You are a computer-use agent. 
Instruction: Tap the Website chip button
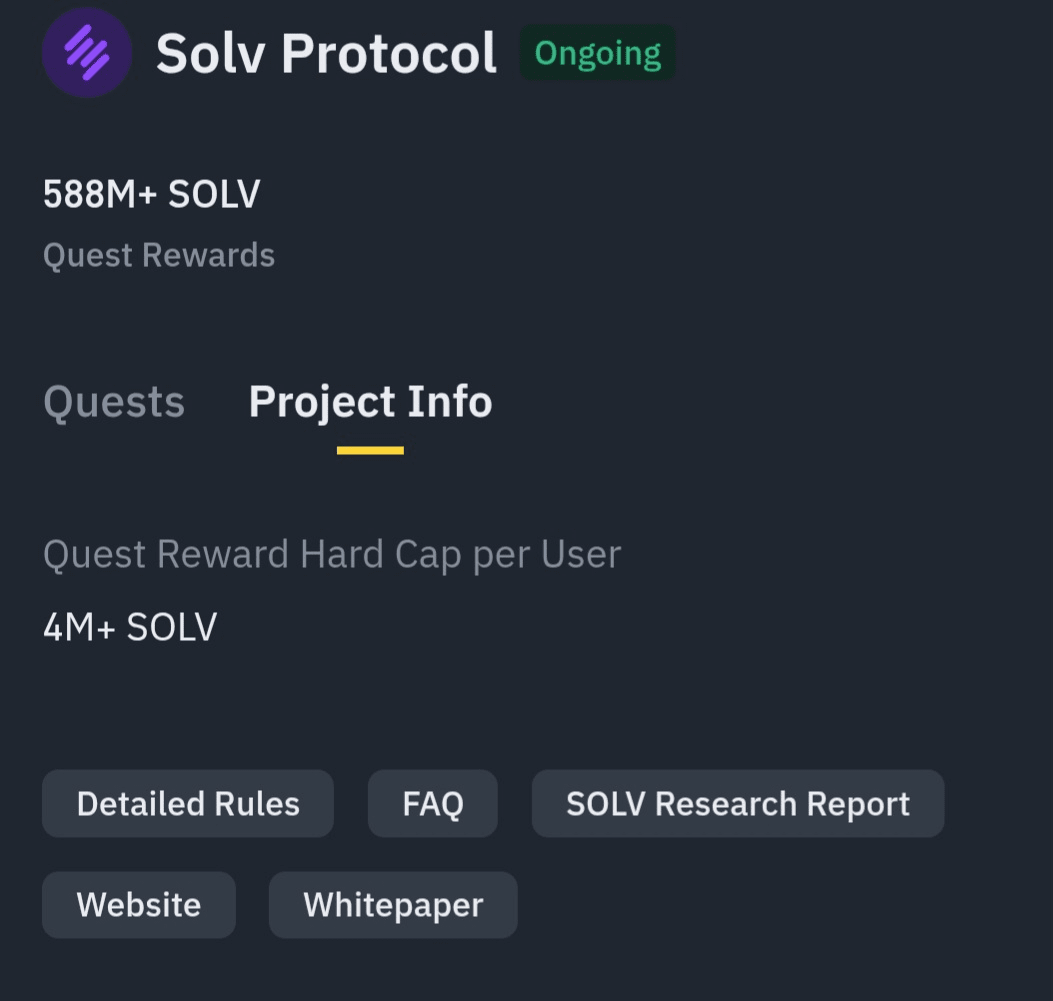coord(139,904)
